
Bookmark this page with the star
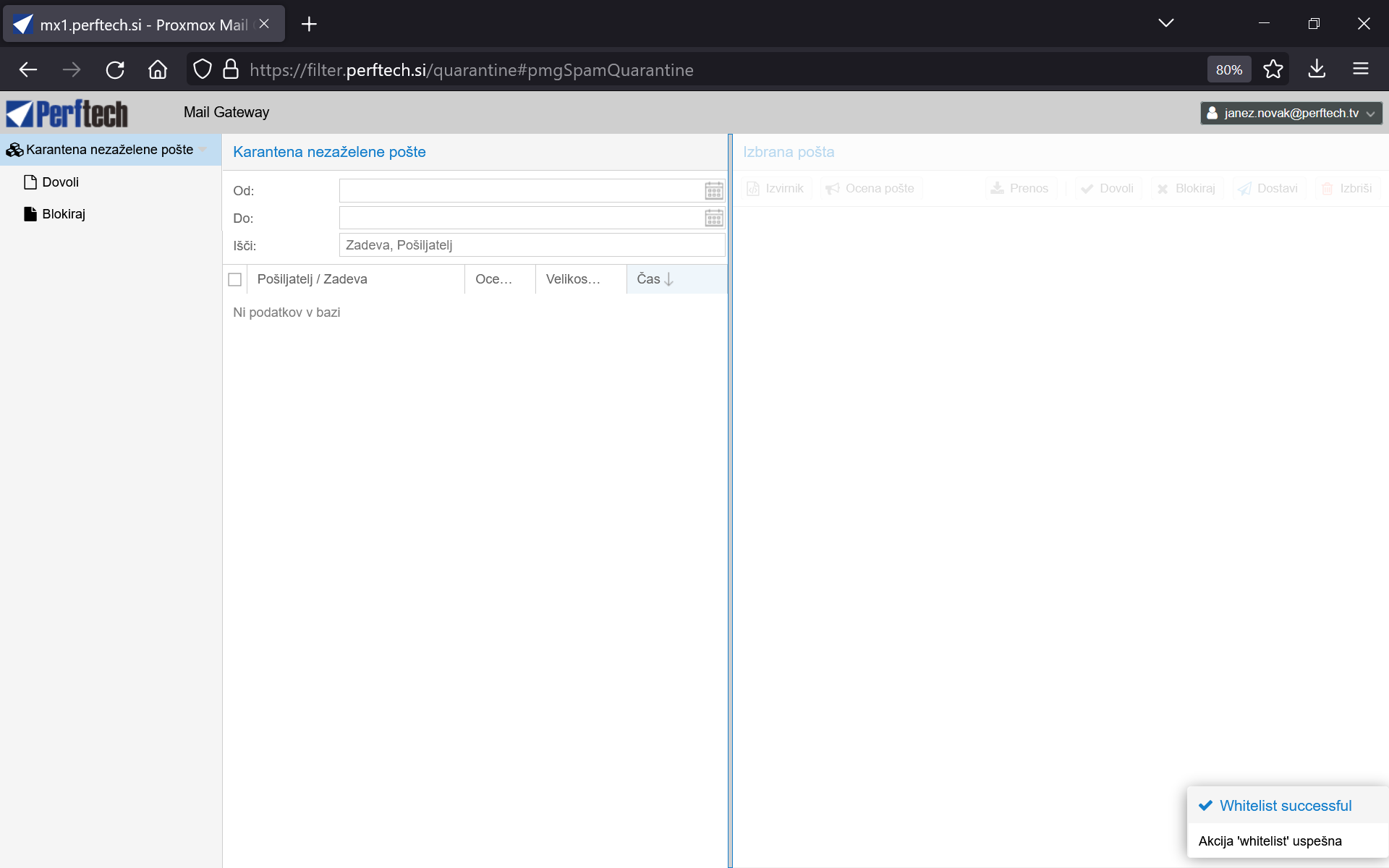click(x=1273, y=69)
